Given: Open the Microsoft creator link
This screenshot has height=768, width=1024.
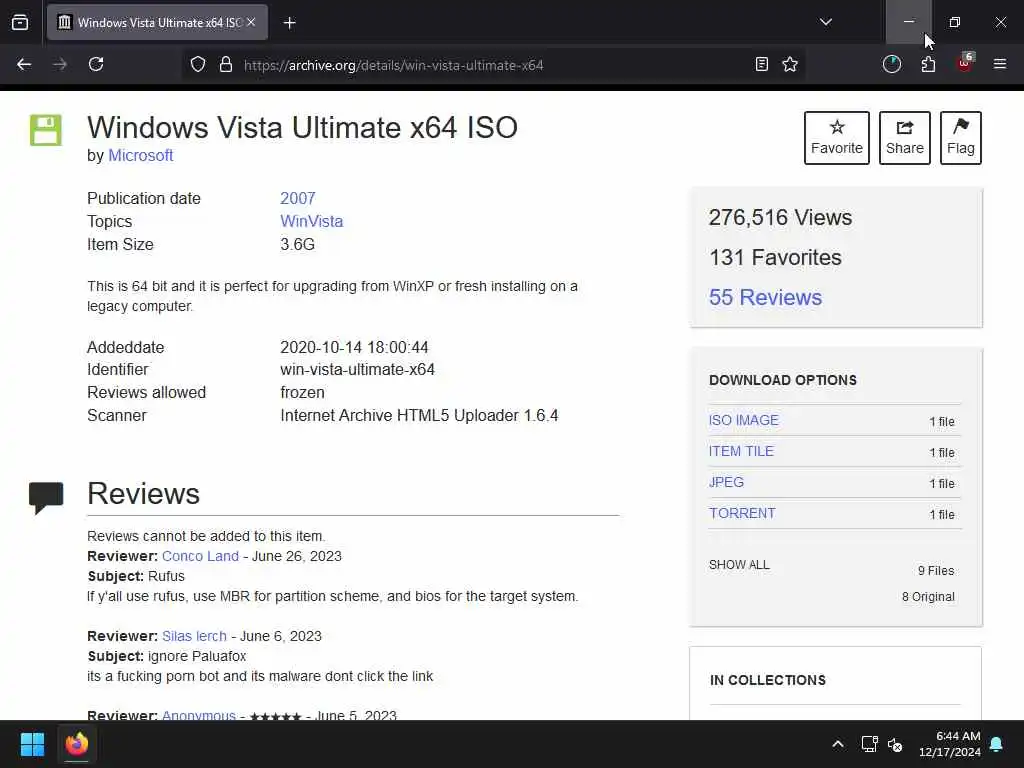Looking at the screenshot, I should point(140,155).
